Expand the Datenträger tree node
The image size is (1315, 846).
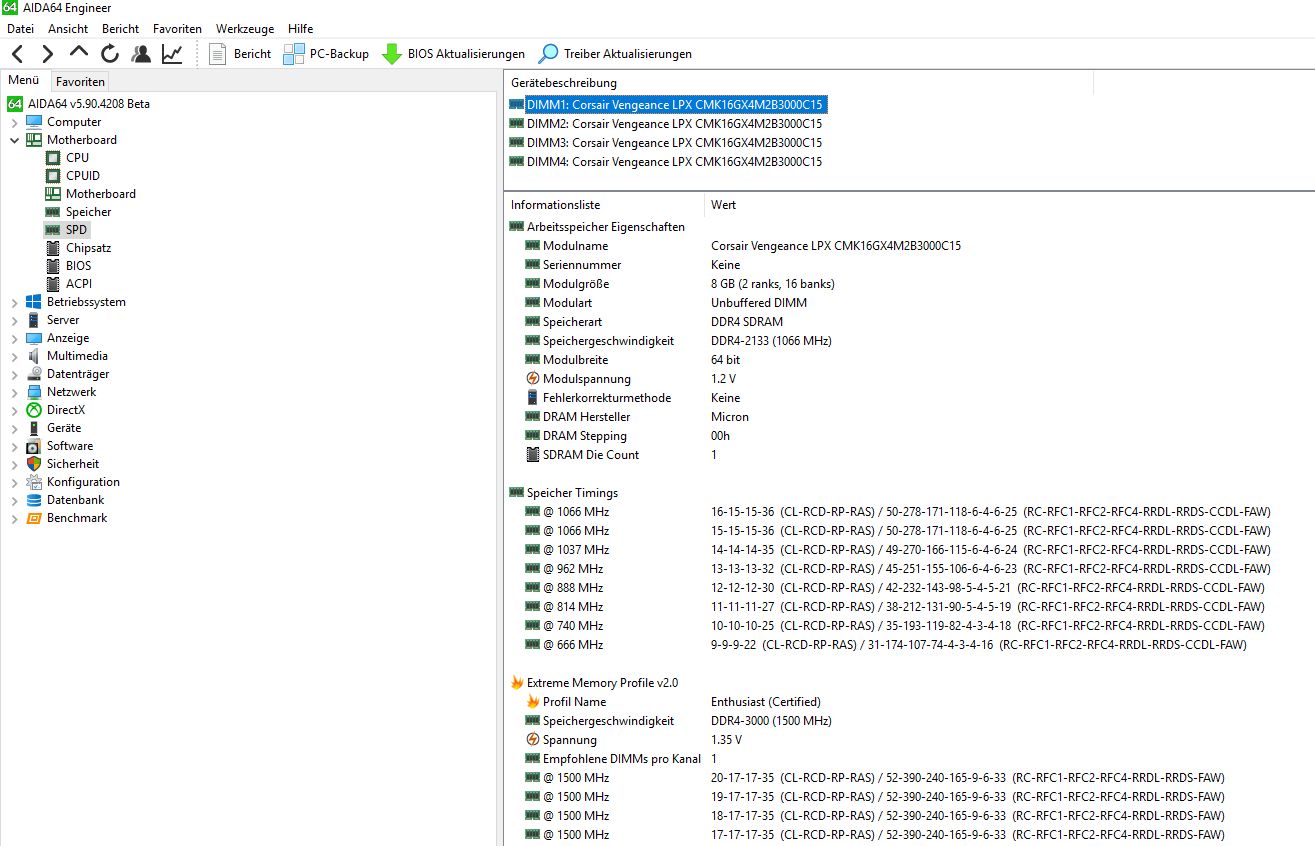pos(14,374)
